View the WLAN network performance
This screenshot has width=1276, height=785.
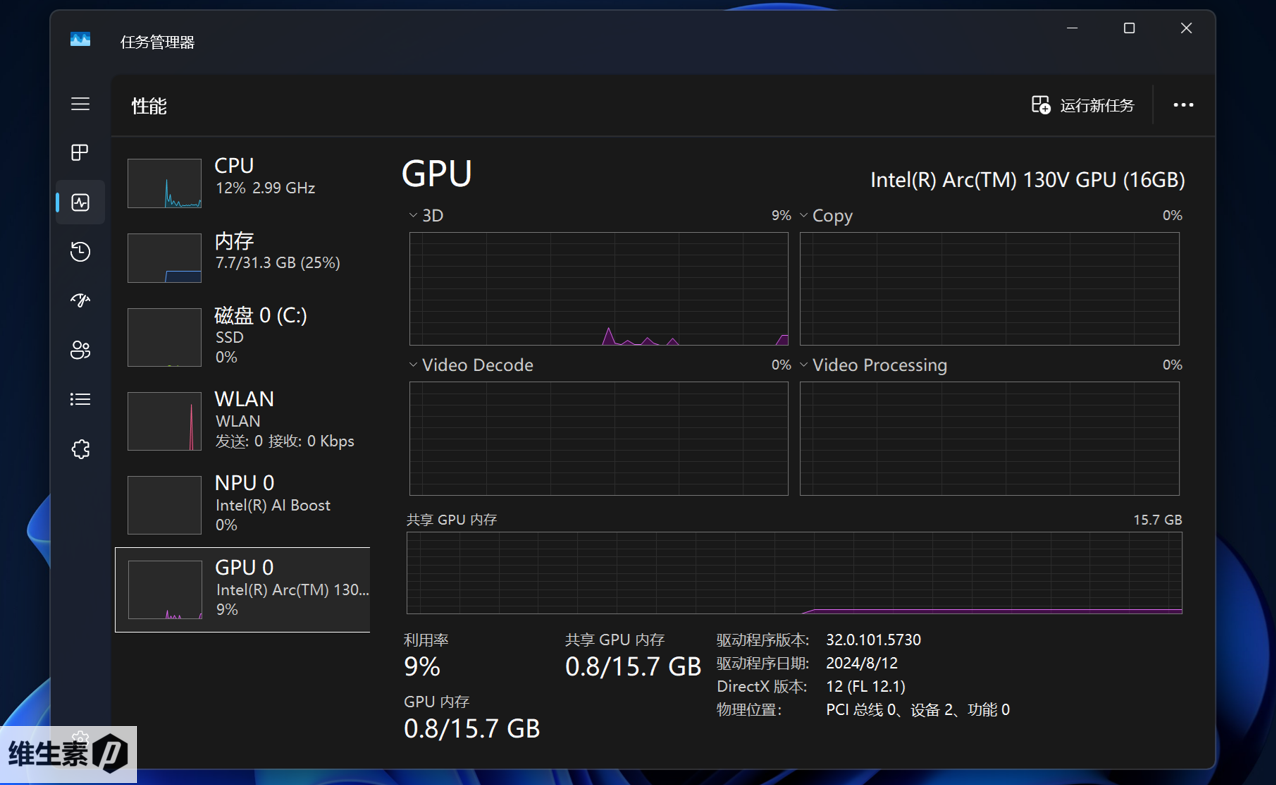coord(243,420)
